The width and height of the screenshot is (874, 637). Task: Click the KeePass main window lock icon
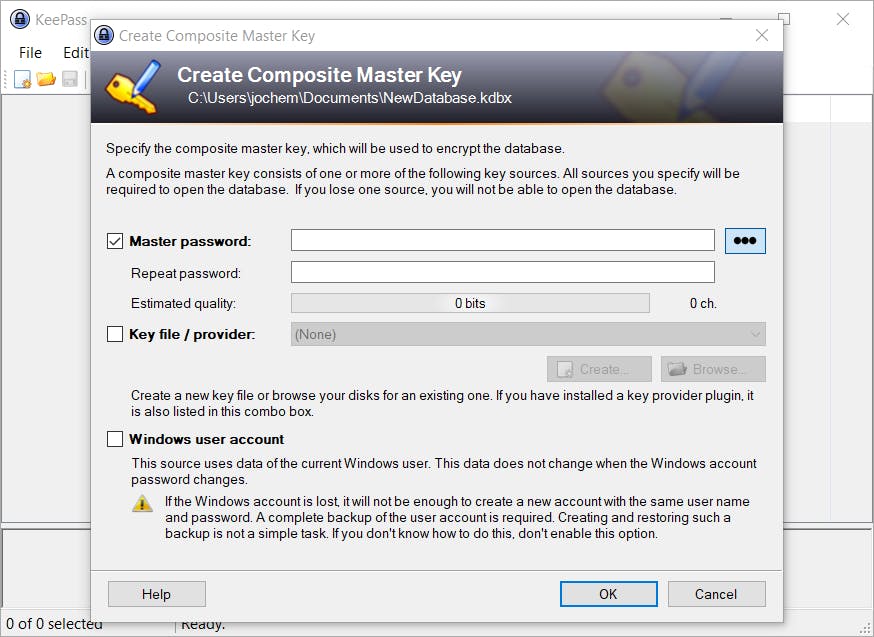pyautogui.click(x=19, y=20)
